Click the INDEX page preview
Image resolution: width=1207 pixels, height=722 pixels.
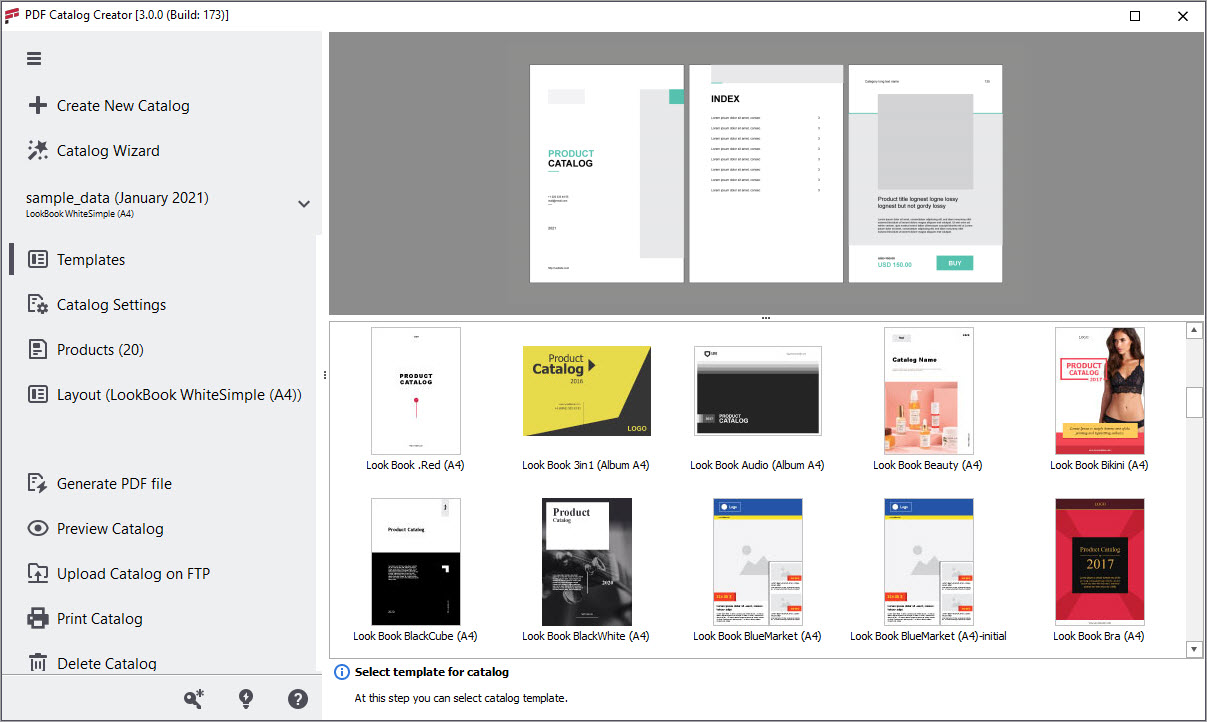(x=766, y=173)
